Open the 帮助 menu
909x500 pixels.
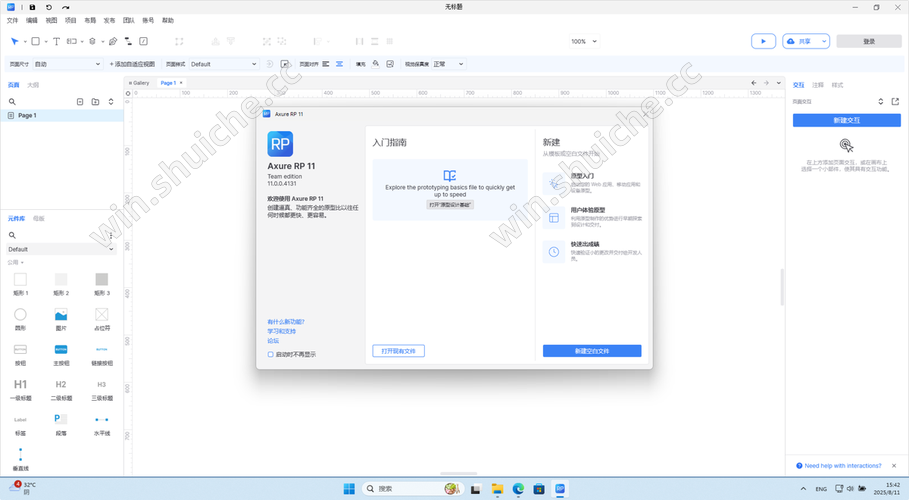(x=168, y=20)
